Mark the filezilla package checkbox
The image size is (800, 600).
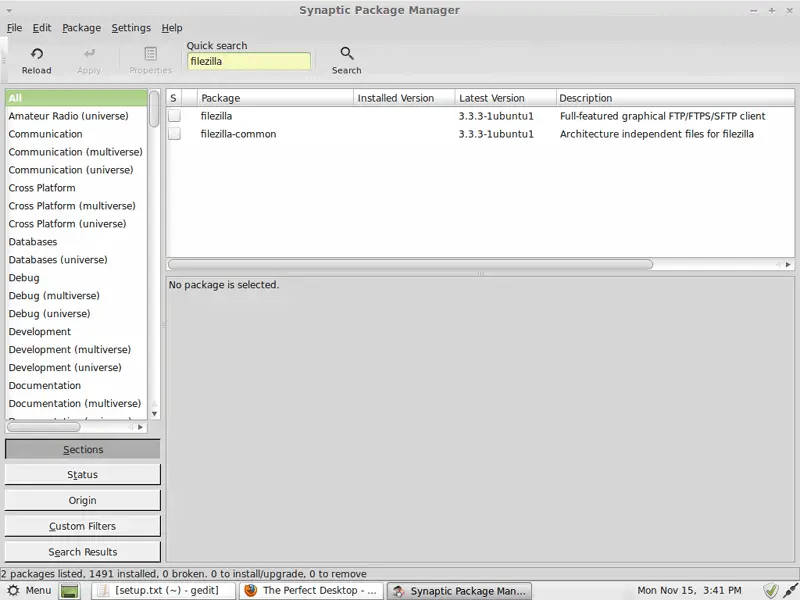(174, 116)
